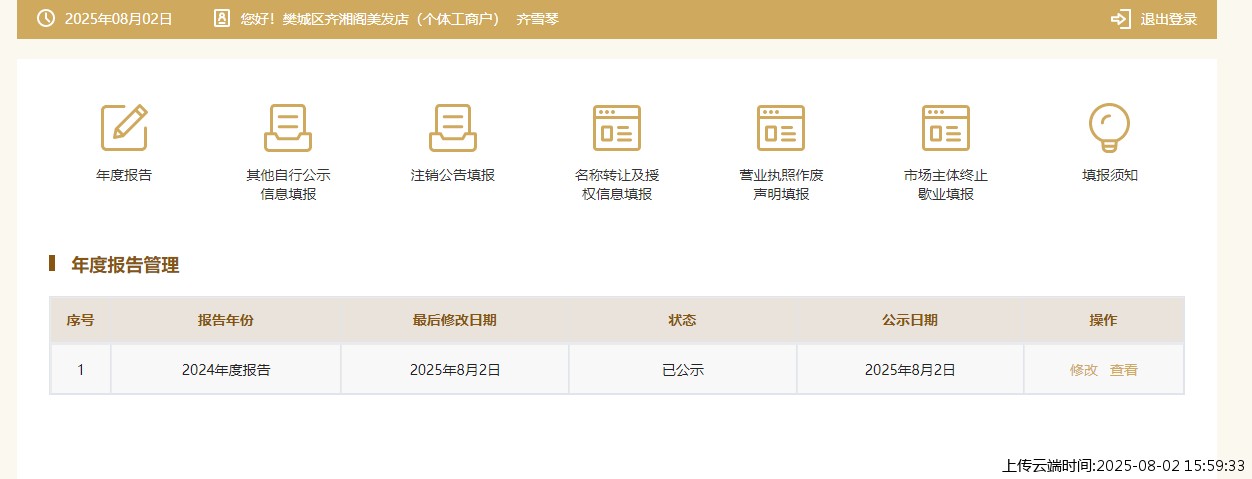Click the user badge icon beside 您好

(222, 19)
